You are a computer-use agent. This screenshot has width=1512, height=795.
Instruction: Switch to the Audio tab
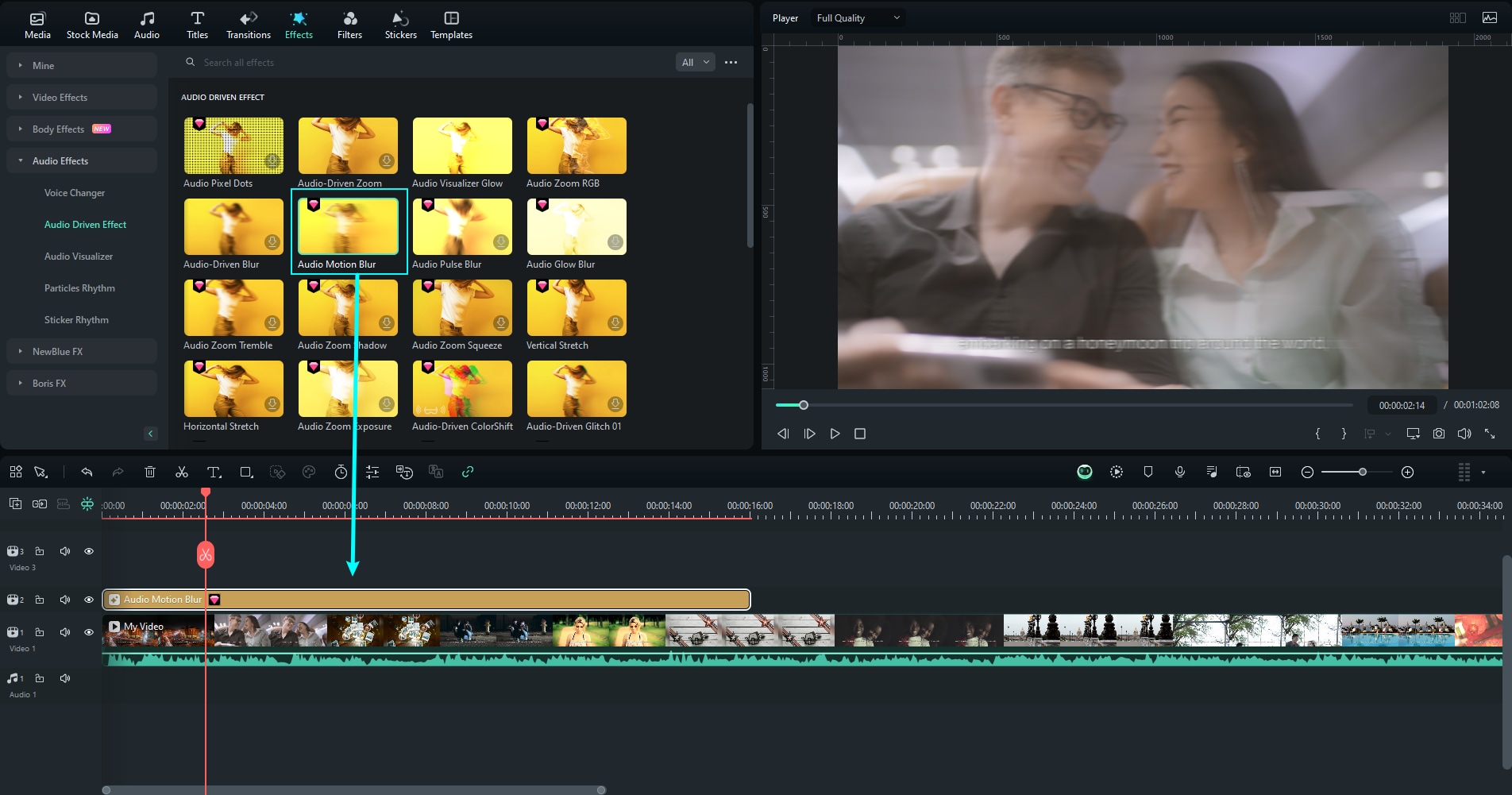pos(147,25)
